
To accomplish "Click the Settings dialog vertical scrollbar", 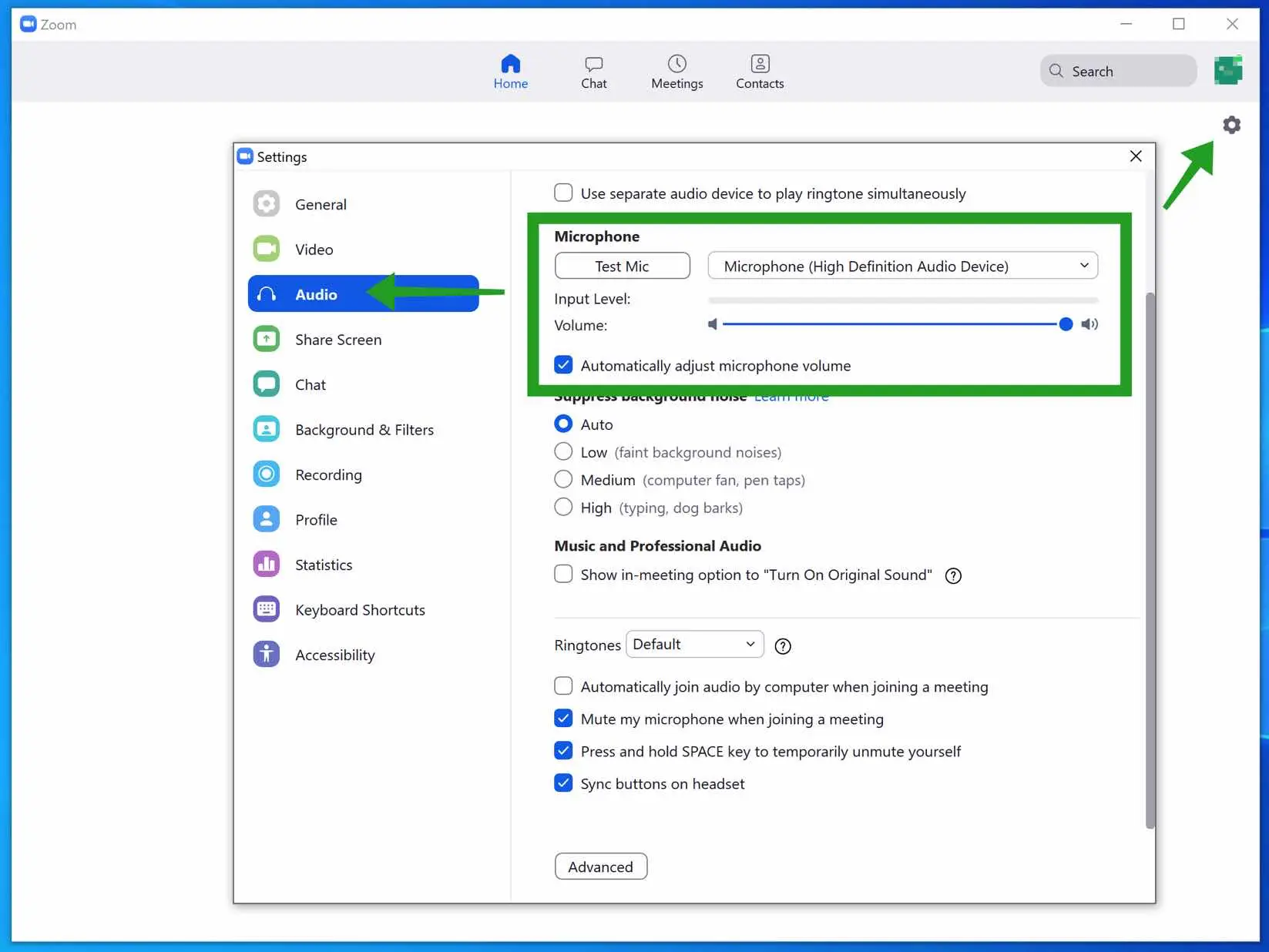I will click(x=1150, y=560).
